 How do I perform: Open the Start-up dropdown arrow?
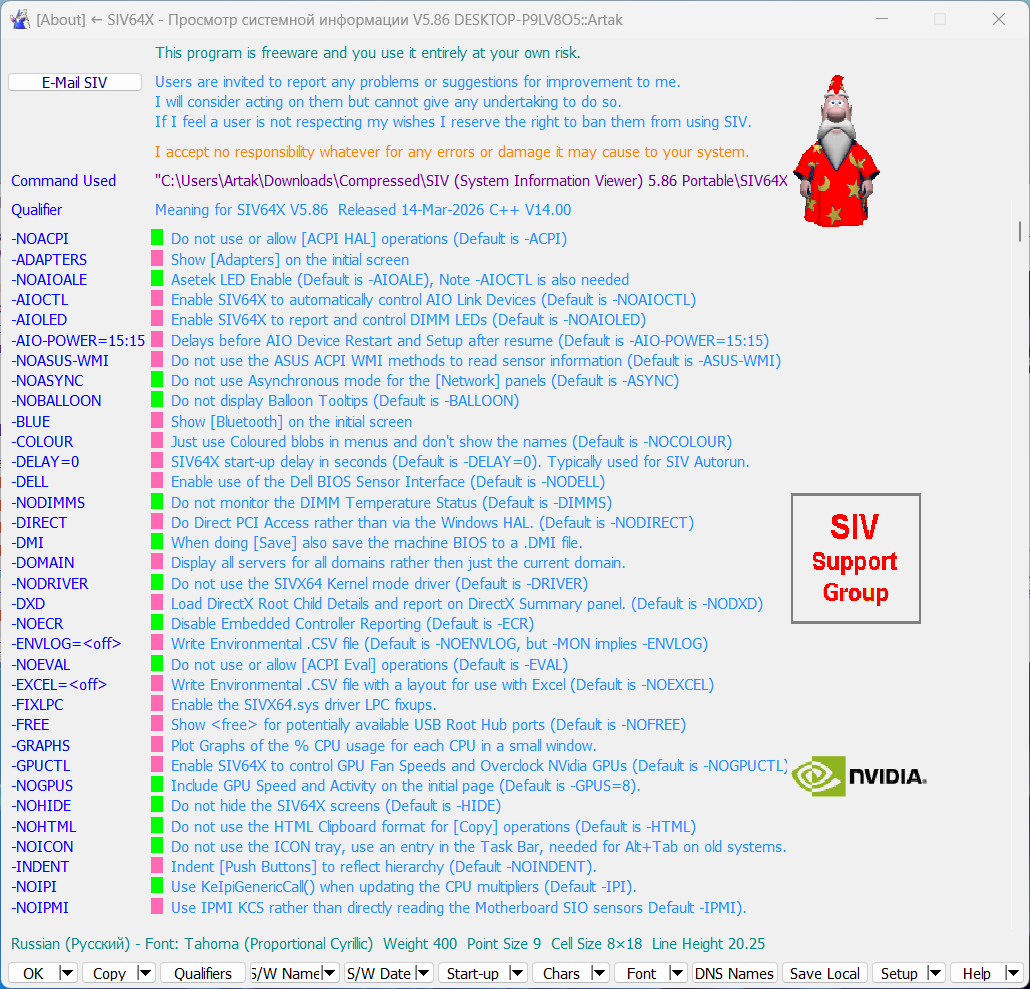pyautogui.click(x=518, y=973)
